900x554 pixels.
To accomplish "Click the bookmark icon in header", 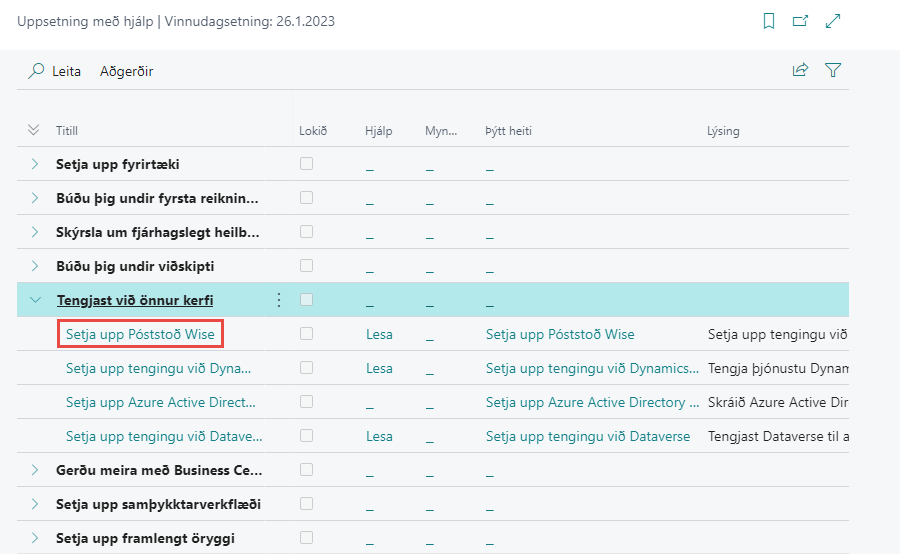I will click(x=769, y=21).
